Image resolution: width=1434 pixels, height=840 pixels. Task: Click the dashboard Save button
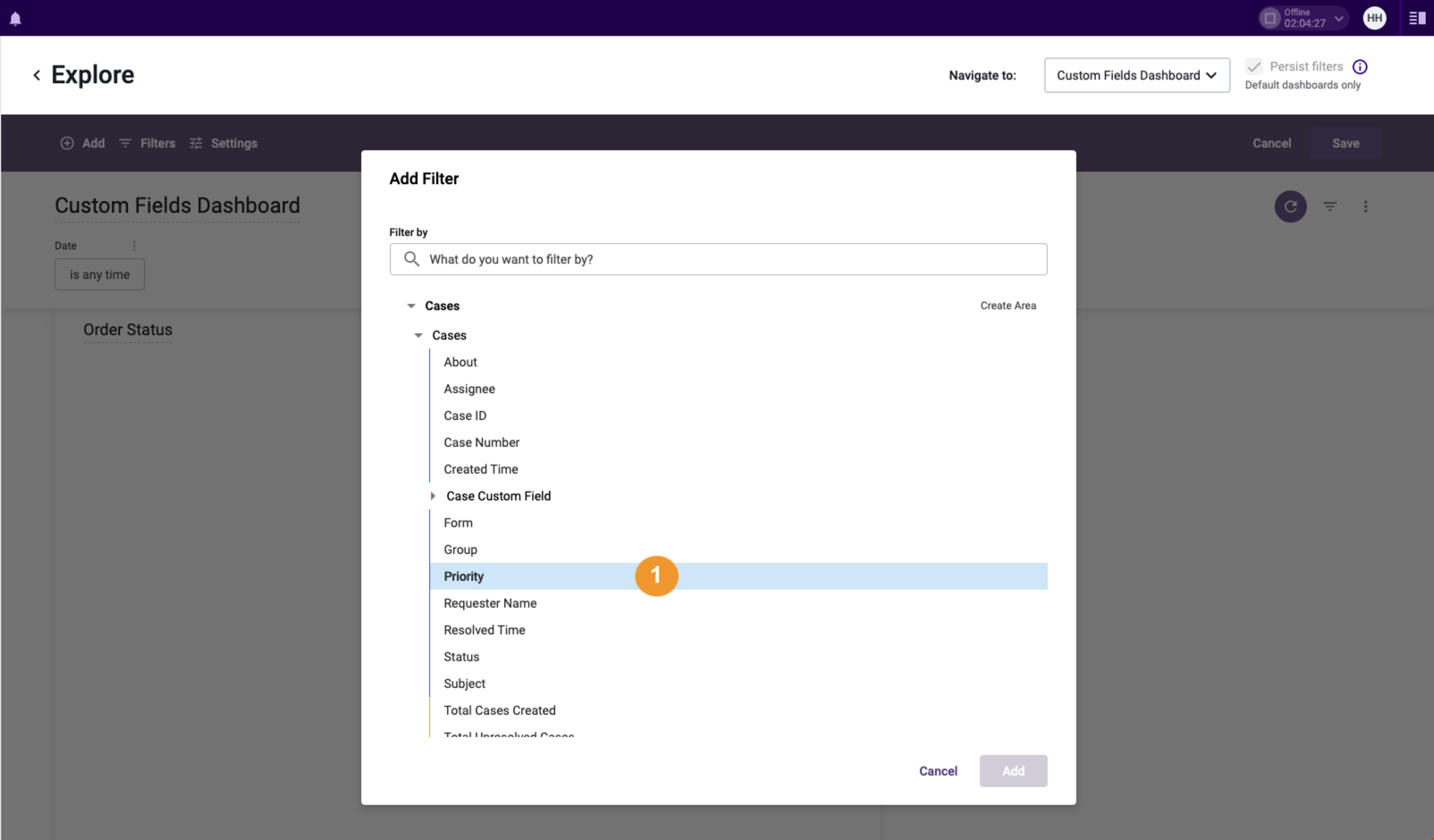coord(1345,143)
